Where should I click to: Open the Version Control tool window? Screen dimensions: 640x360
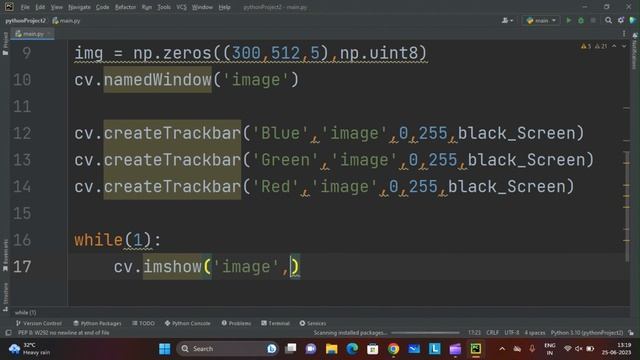coord(38,323)
